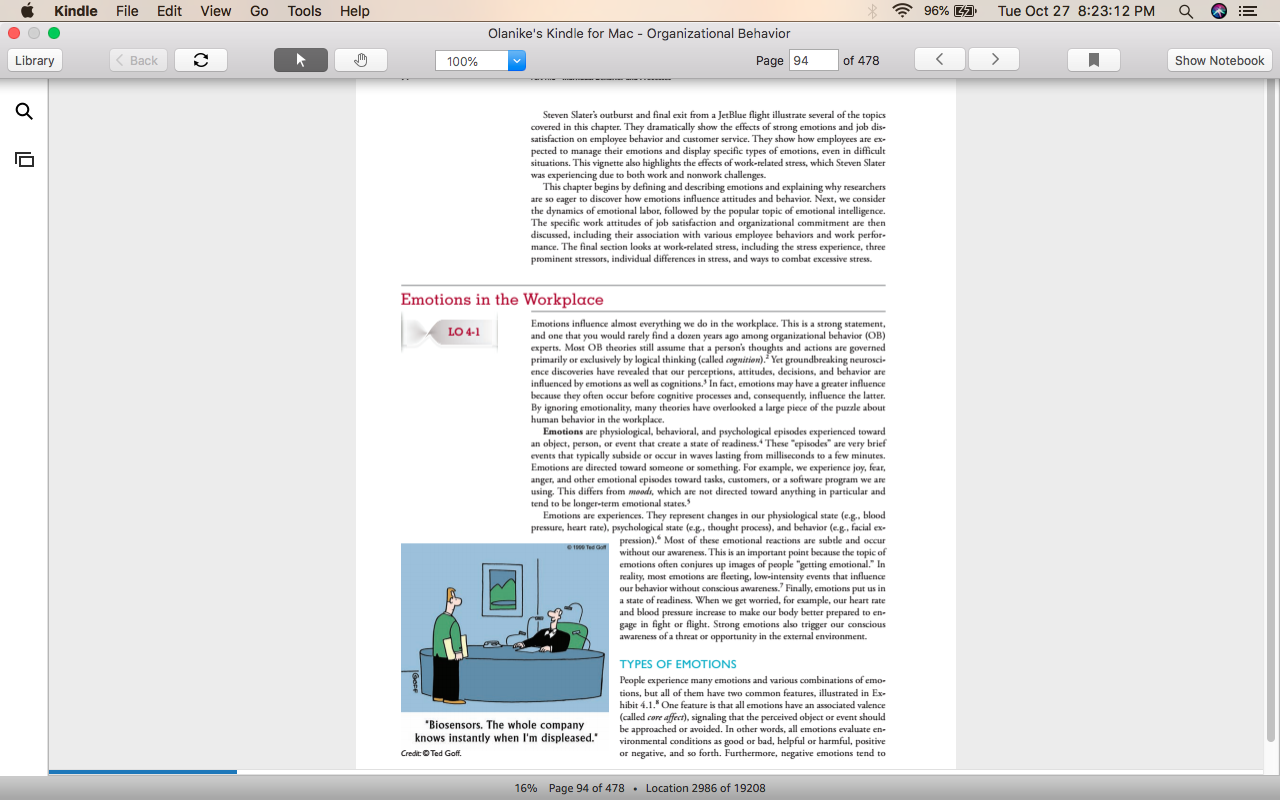Screen dimensions: 1280x800
Task: Open Siri from the menu bar
Action: (x=1218, y=11)
